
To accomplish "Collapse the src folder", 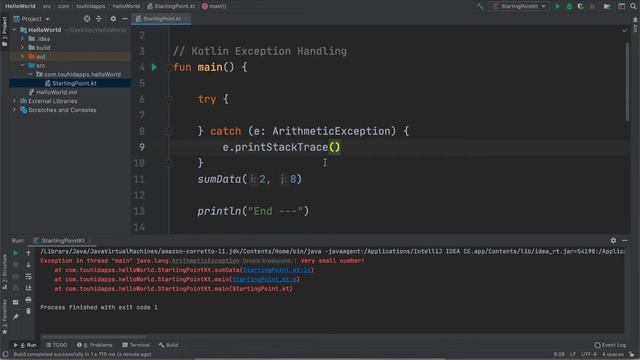I will tap(22, 65).
